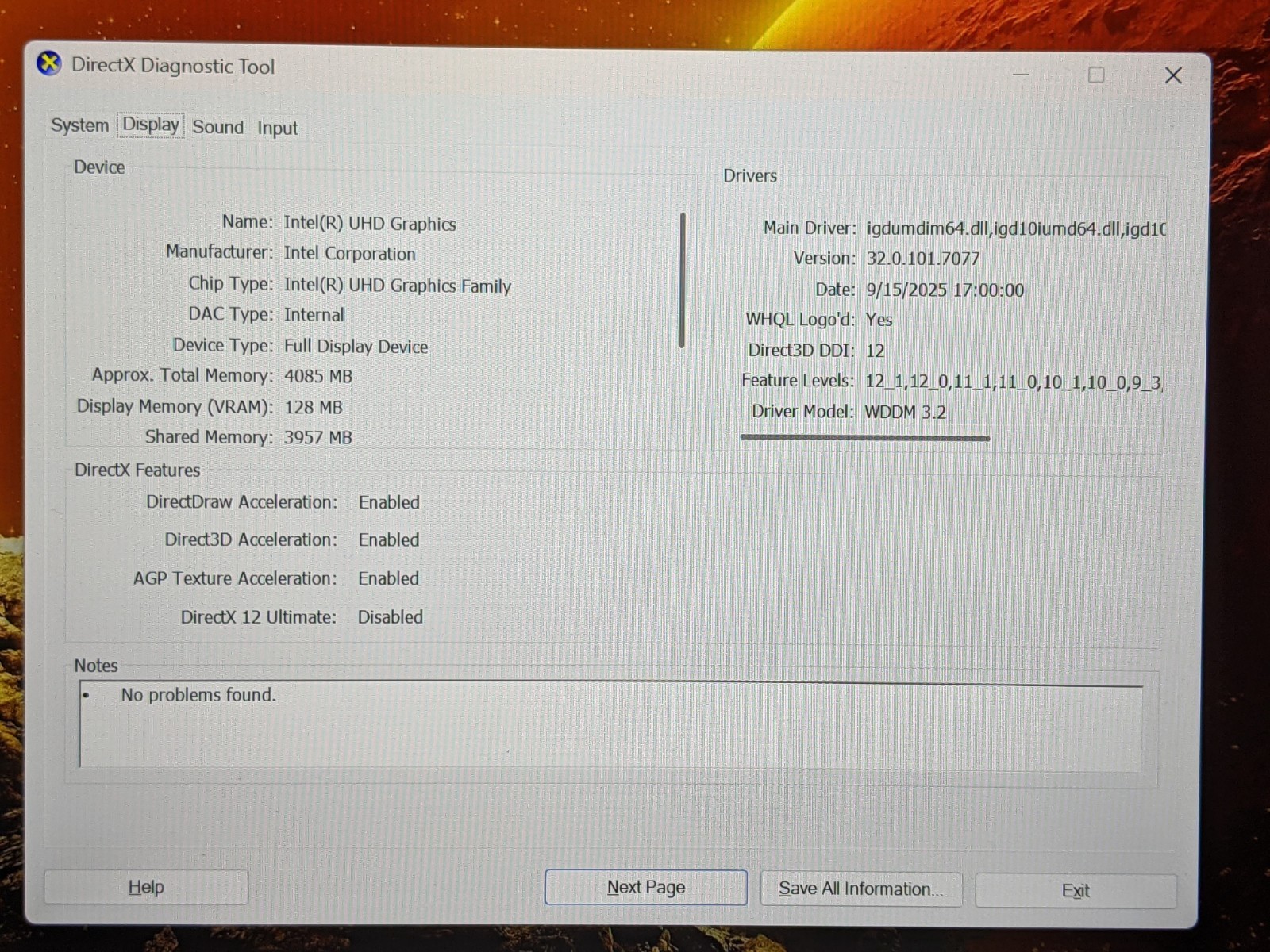The height and width of the screenshot is (952, 1270).
Task: Click the Direct3D DDI '12' value
Action: click(x=875, y=351)
